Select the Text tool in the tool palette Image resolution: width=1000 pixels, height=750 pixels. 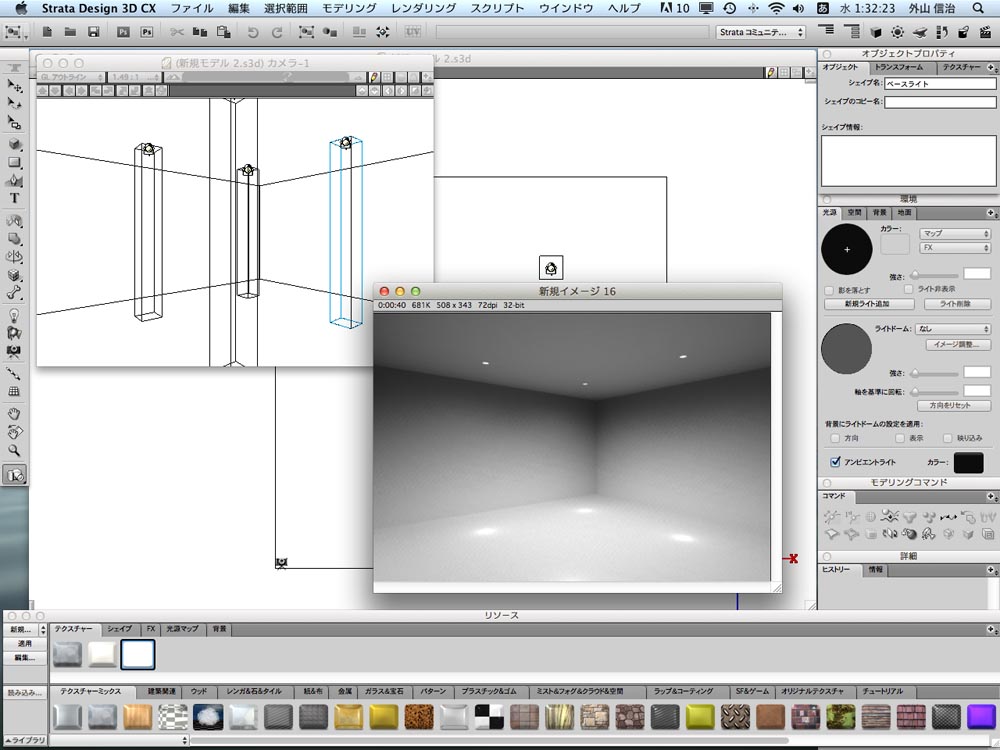(x=15, y=198)
